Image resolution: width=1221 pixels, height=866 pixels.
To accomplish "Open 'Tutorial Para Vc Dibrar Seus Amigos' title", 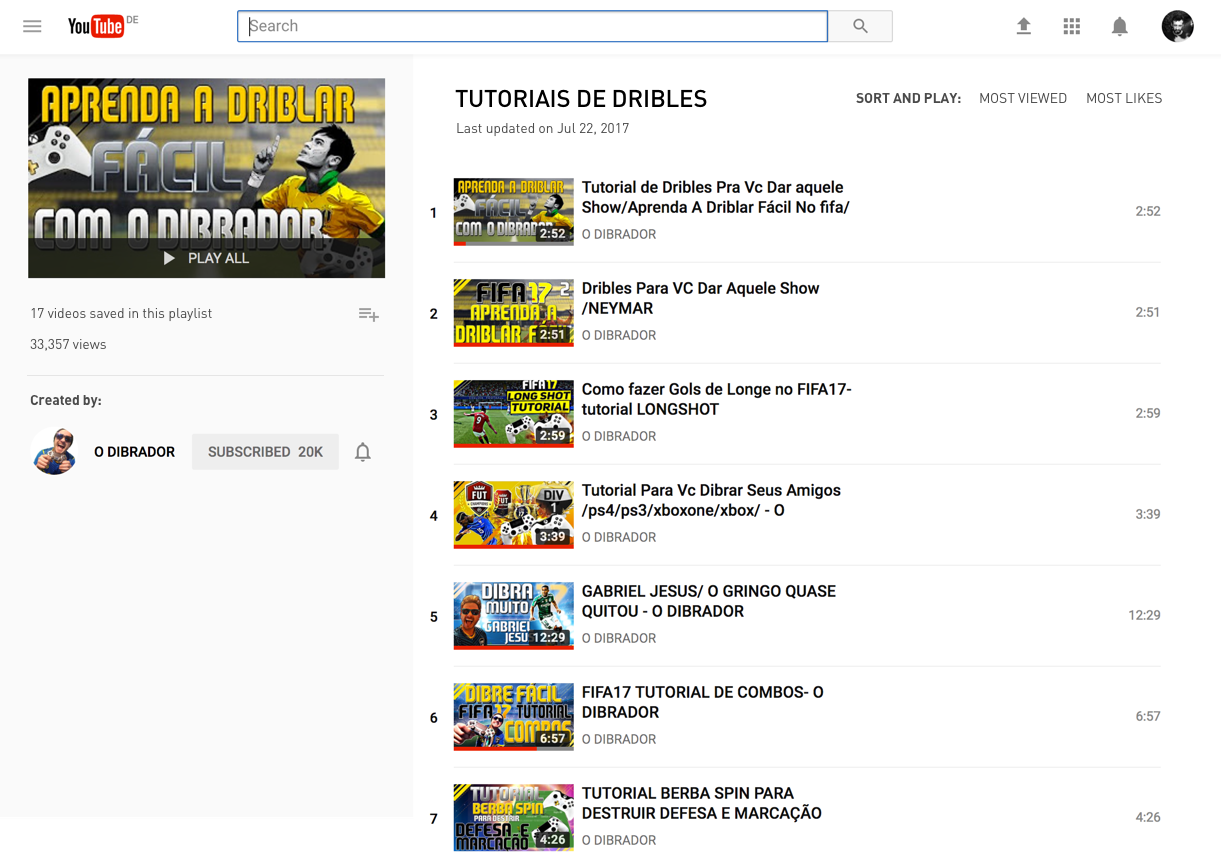I will [x=711, y=500].
